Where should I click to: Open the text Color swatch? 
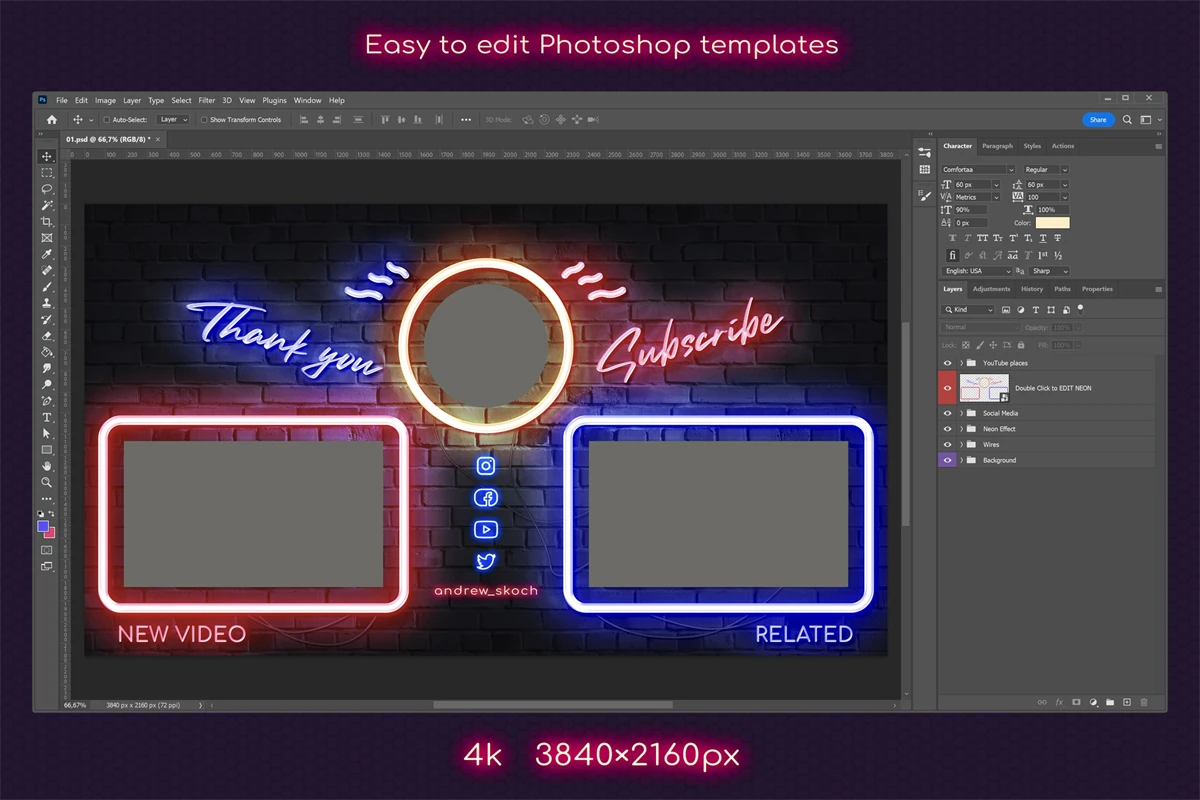coord(1052,223)
